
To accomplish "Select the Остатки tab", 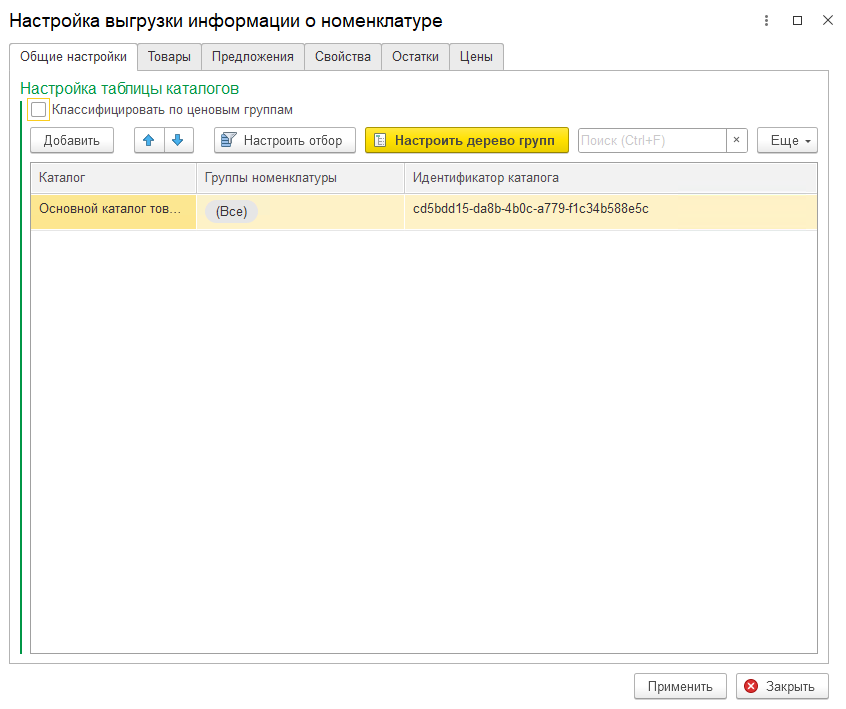I will click(x=415, y=57).
